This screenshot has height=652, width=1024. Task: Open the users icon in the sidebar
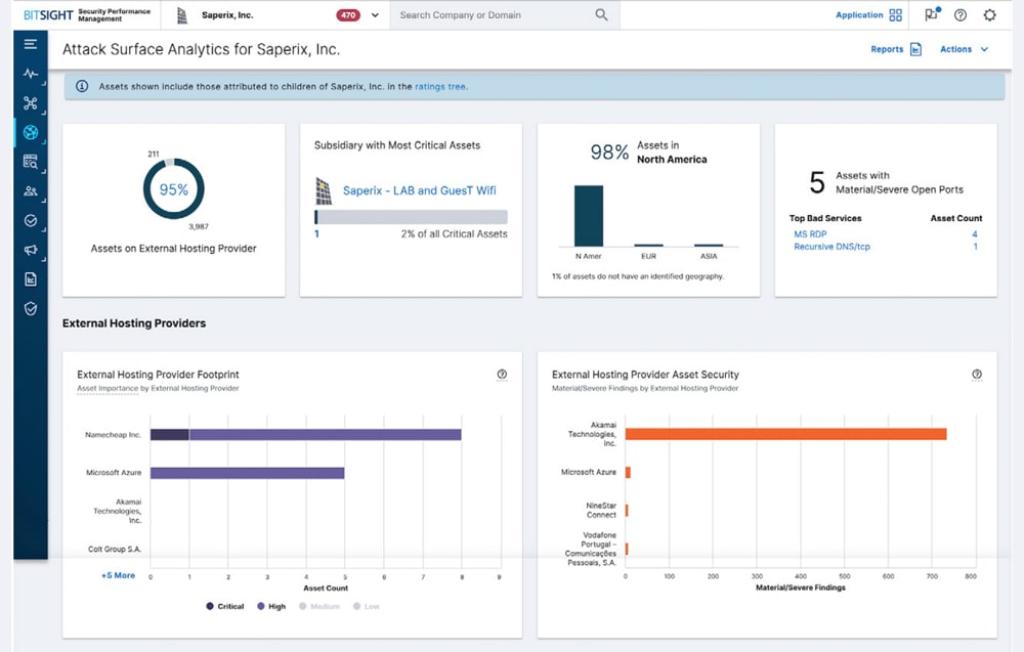pyautogui.click(x=30, y=188)
